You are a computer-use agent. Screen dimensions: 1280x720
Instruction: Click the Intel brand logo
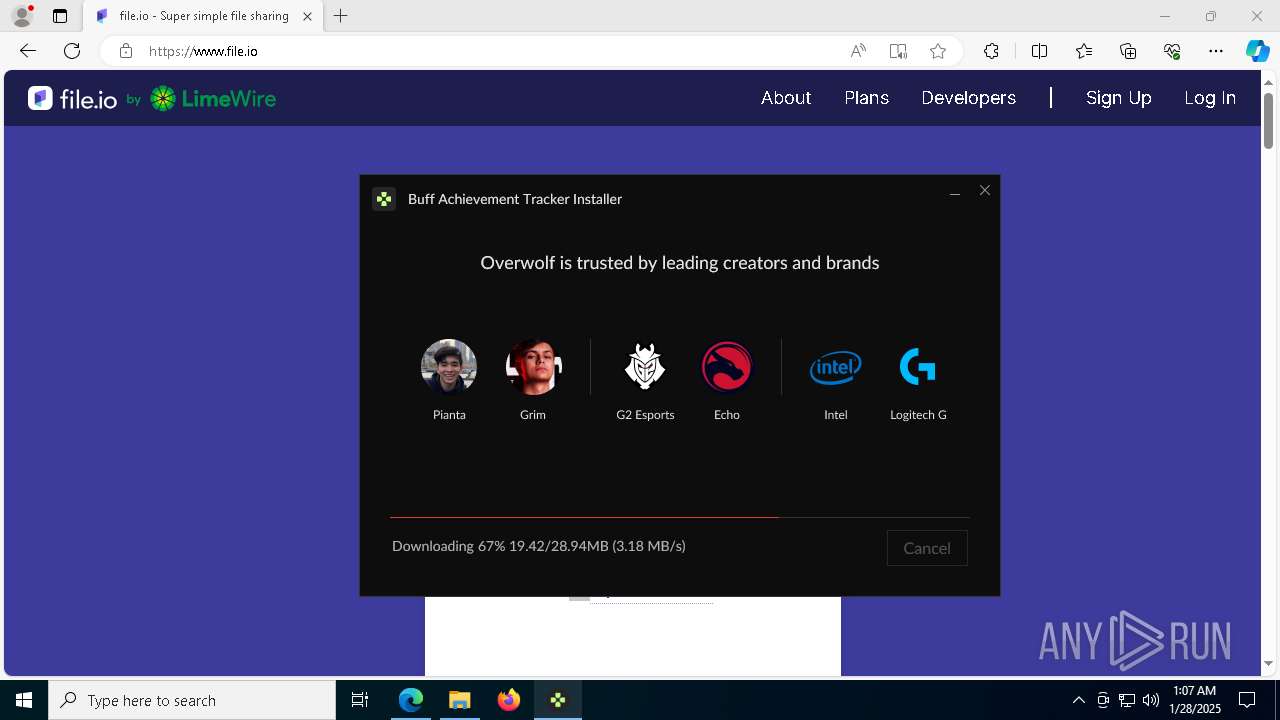pos(835,368)
